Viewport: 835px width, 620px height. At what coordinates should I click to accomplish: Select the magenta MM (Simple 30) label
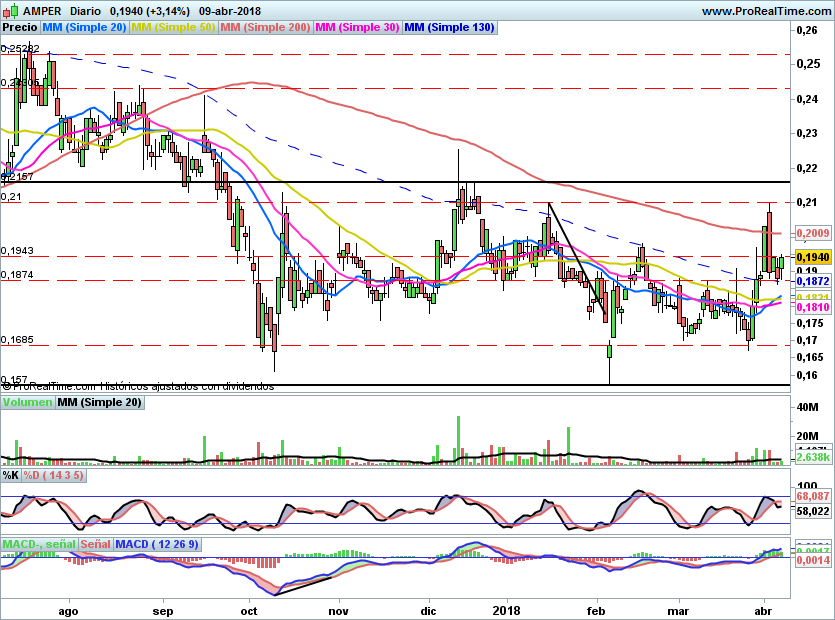pos(357,27)
